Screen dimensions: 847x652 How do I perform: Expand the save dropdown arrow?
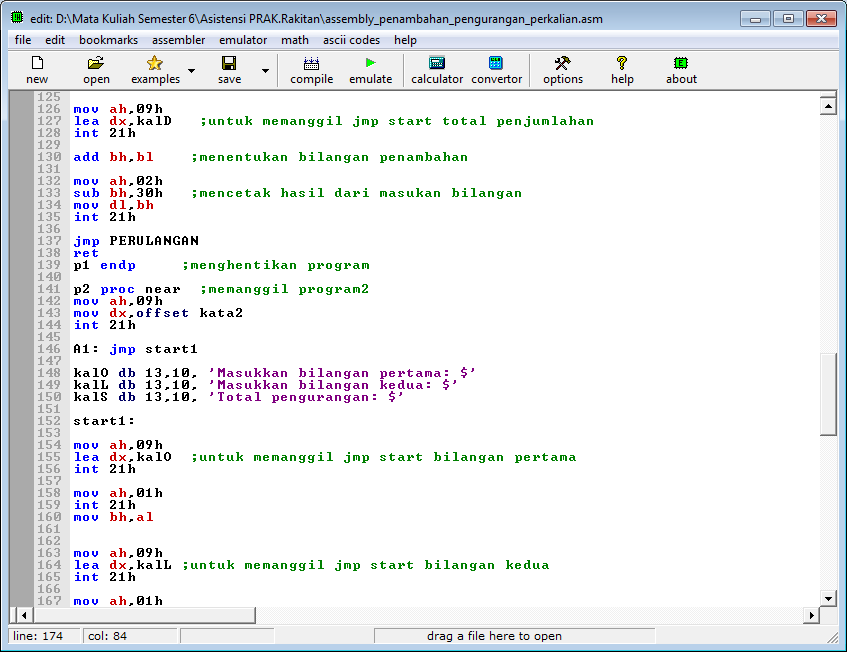(265, 71)
